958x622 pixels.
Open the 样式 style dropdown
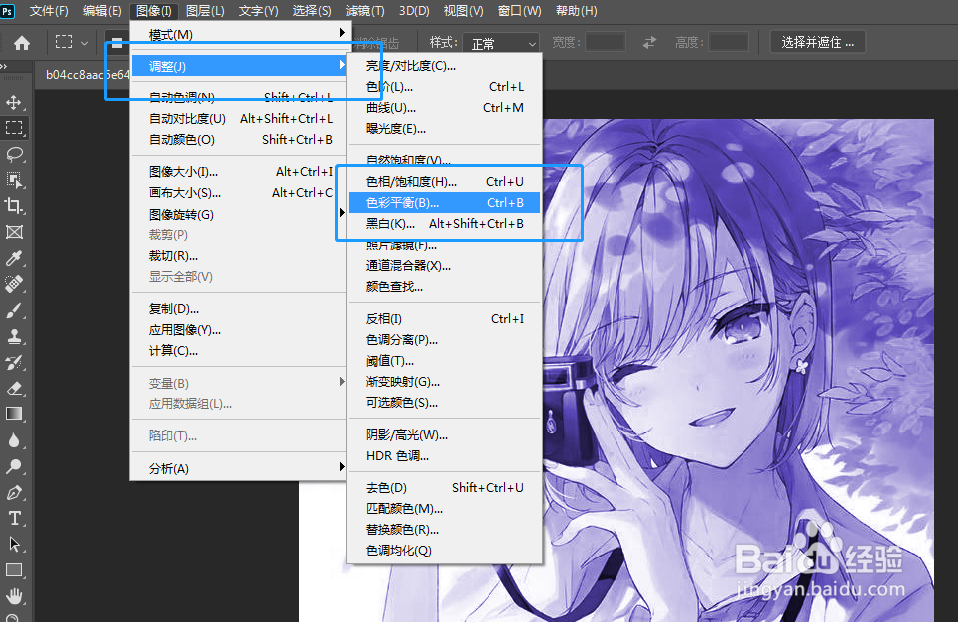(x=500, y=43)
